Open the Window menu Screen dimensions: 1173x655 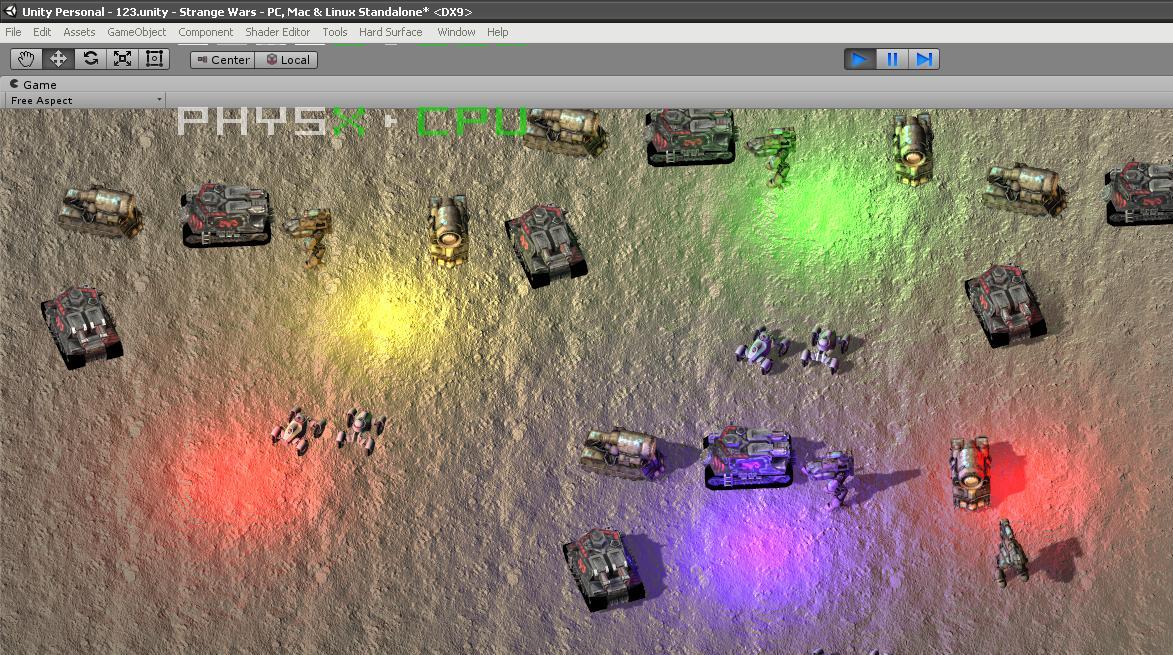click(456, 32)
